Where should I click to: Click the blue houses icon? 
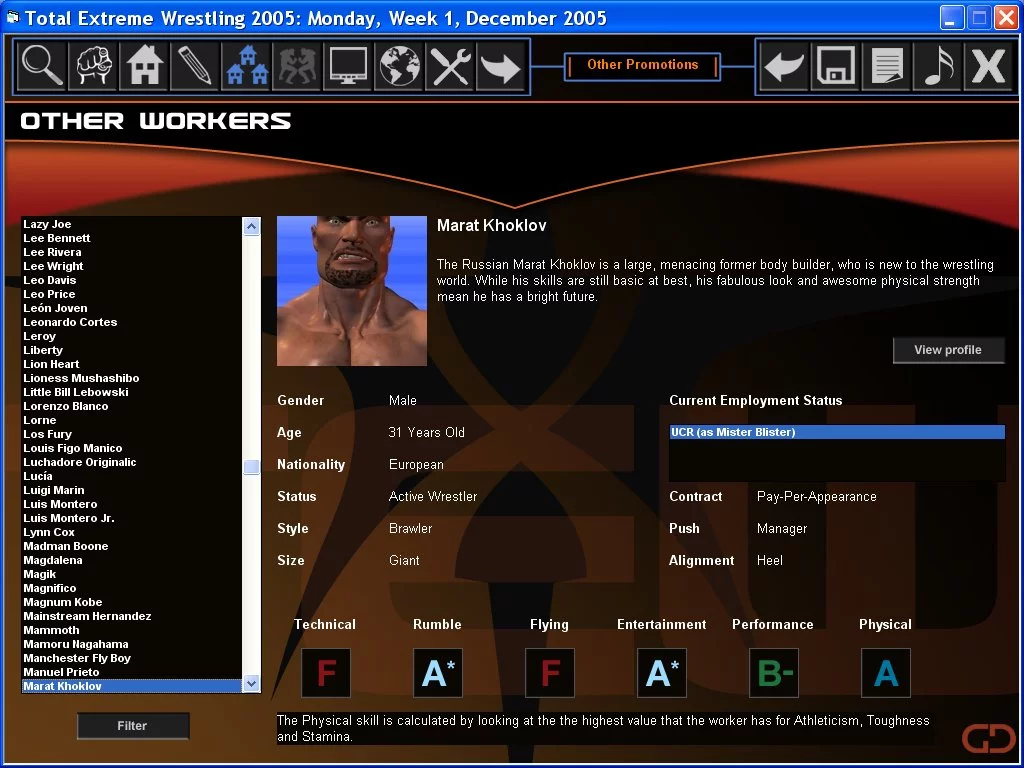[246, 65]
